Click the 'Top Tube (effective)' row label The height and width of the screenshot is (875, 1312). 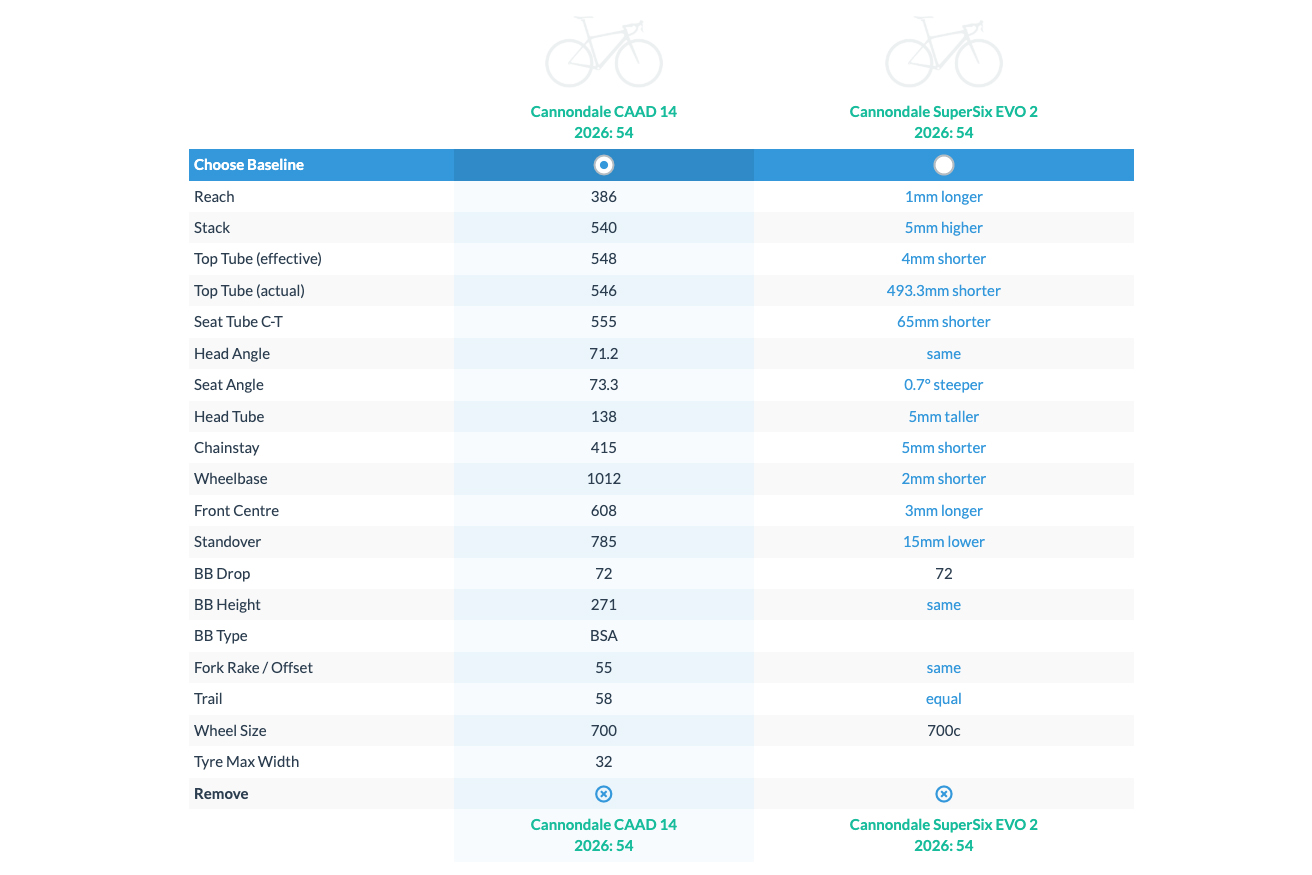tap(258, 259)
